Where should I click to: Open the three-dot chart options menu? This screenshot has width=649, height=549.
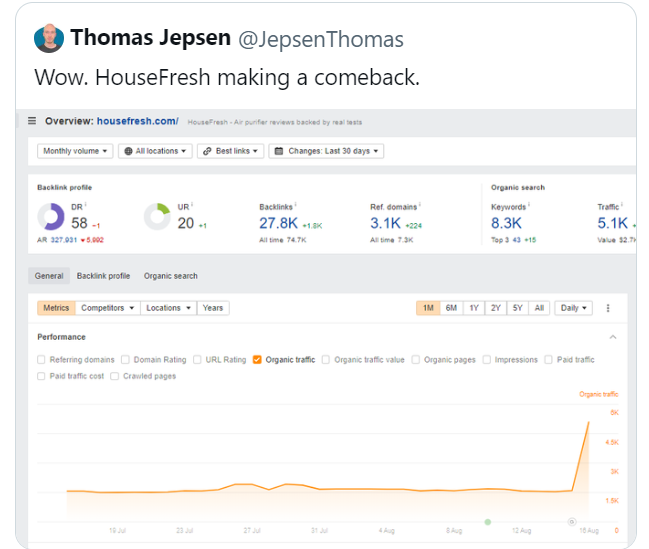[x=607, y=308]
